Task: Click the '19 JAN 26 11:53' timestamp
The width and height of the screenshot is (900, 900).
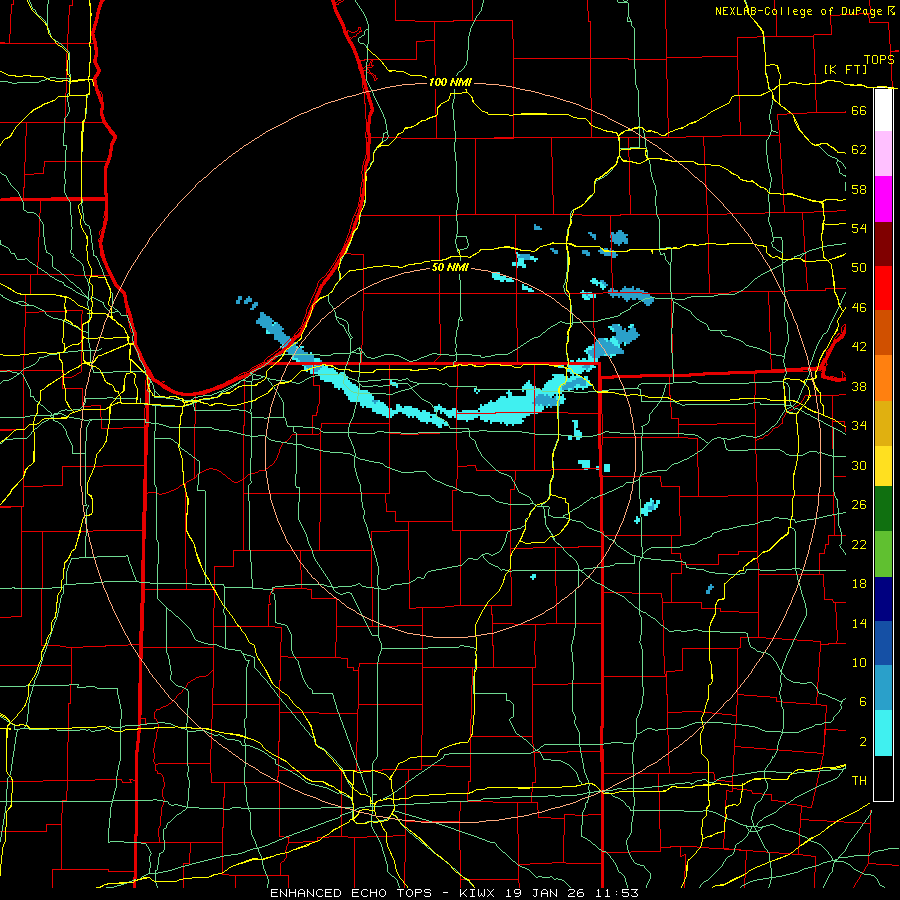Action: [572, 893]
